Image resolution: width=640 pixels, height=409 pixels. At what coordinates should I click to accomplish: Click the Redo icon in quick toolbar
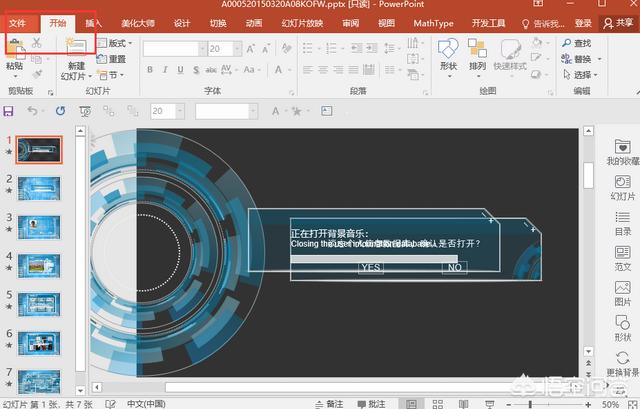60,111
